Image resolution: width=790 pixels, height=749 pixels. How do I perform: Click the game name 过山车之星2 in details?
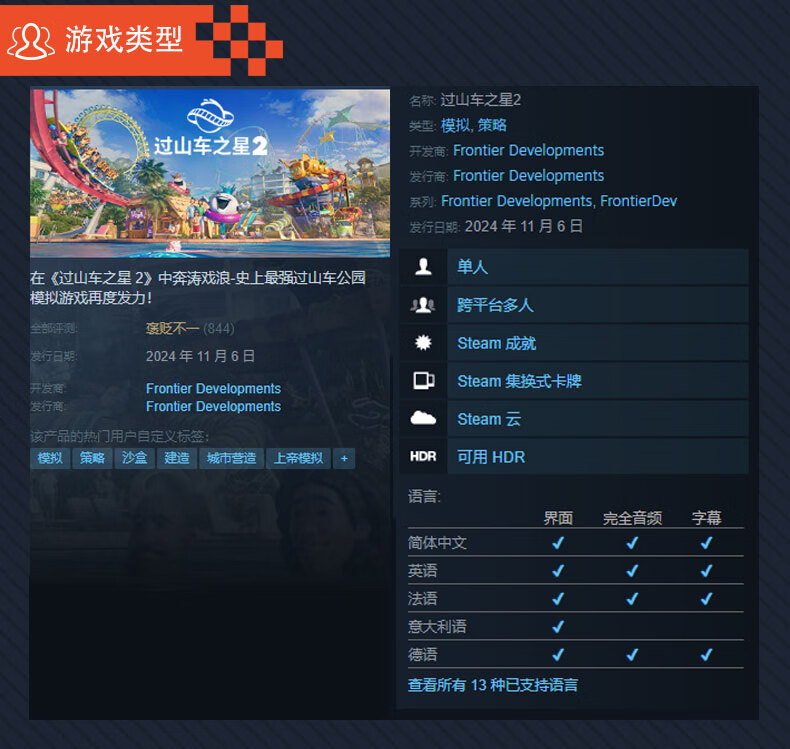(x=481, y=100)
